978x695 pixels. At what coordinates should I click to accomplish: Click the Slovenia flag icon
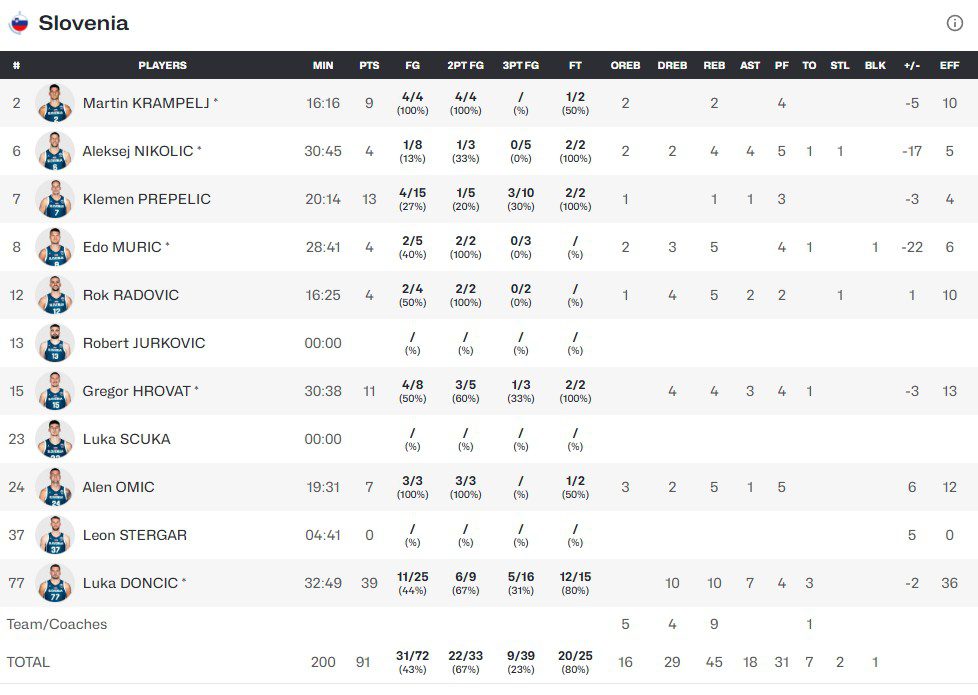pyautogui.click(x=19, y=23)
